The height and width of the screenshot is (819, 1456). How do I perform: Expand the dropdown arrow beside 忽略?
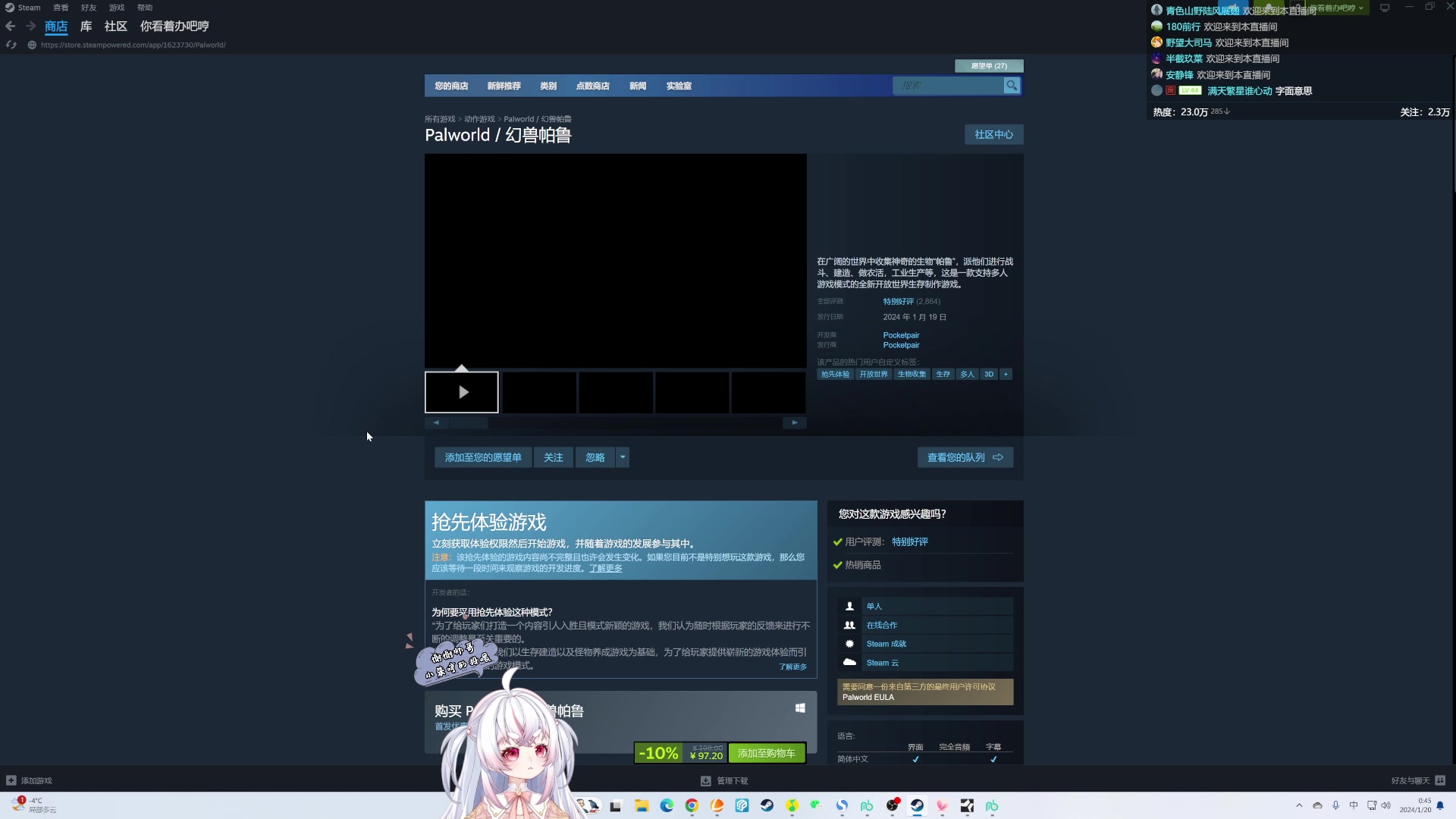(x=622, y=457)
